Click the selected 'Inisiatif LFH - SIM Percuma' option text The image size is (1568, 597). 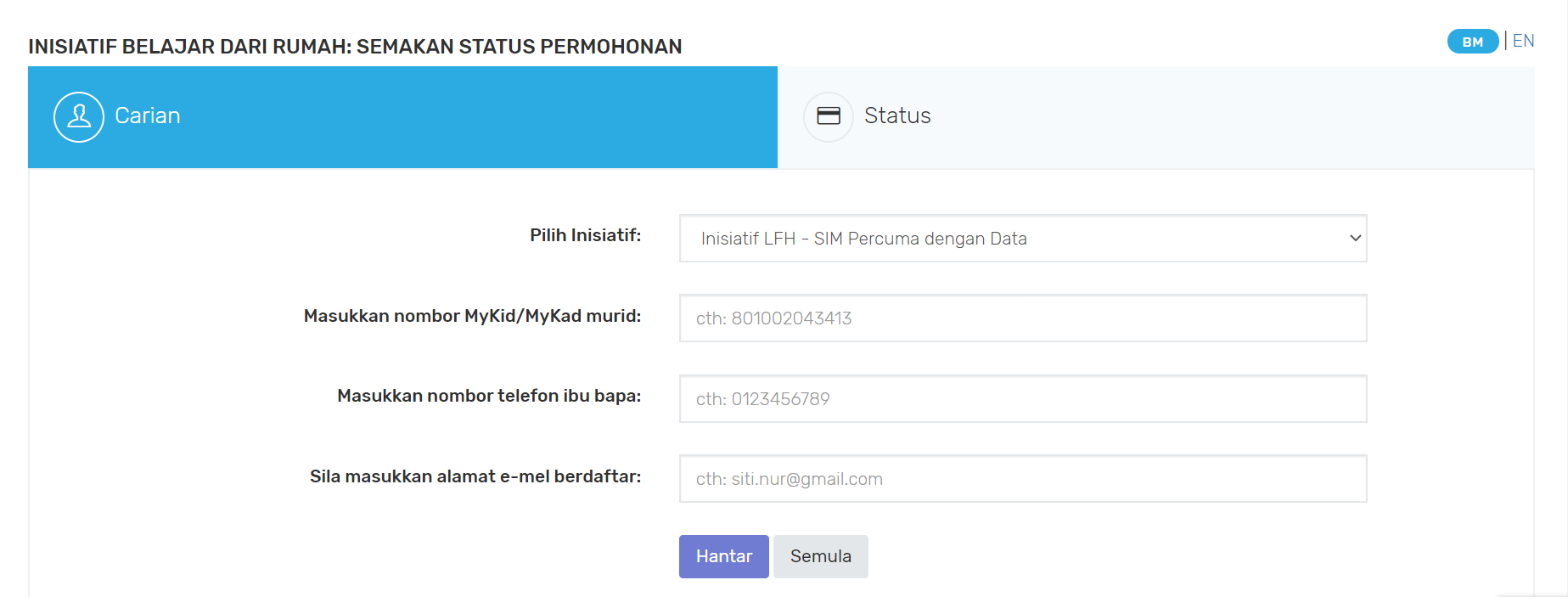(x=864, y=239)
